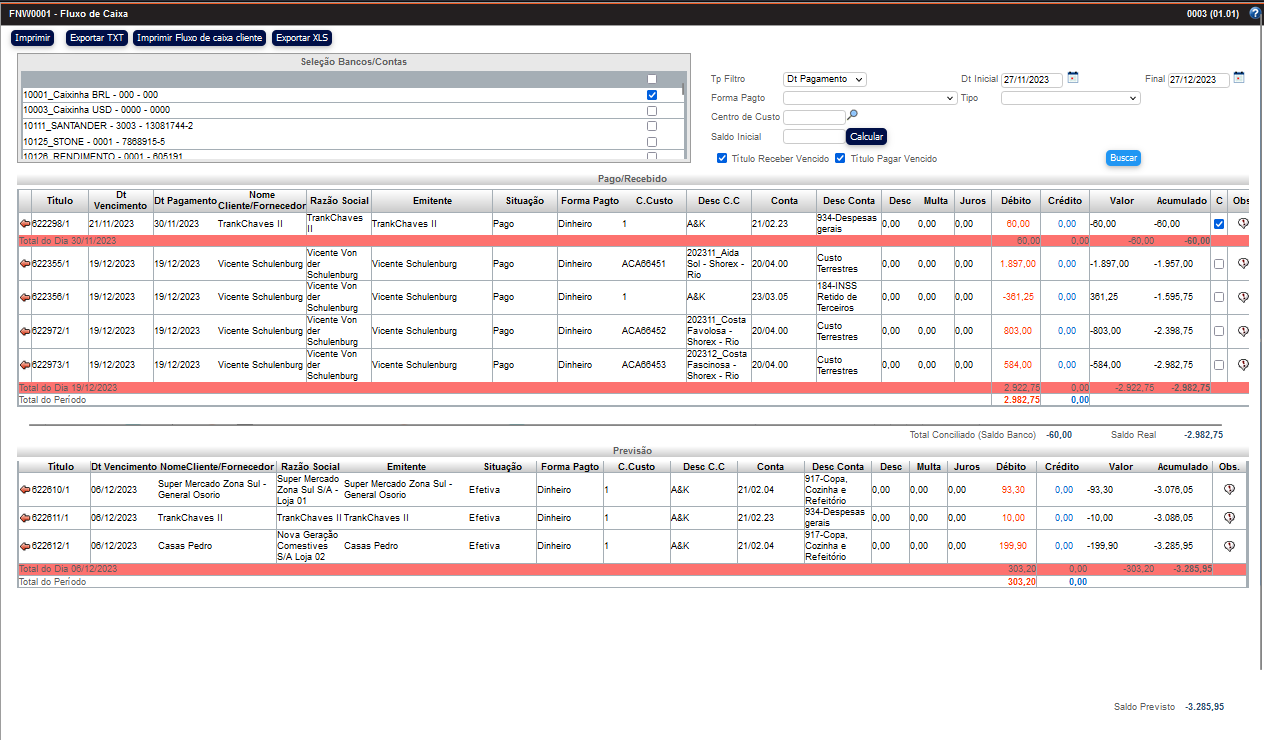Open the Final date calendar picker
The height and width of the screenshot is (740, 1264).
[1239, 78]
